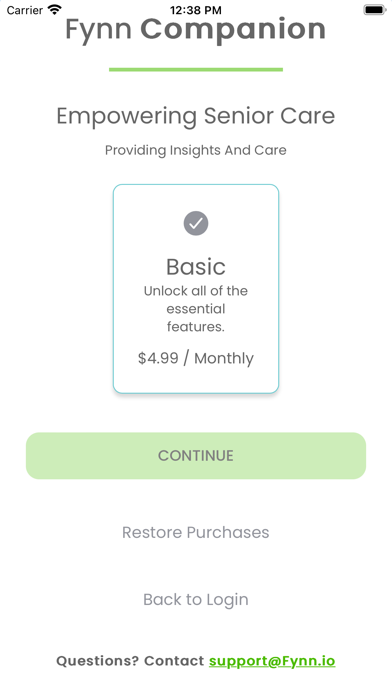Tap the word Monthly on the plan card

tap(224, 359)
